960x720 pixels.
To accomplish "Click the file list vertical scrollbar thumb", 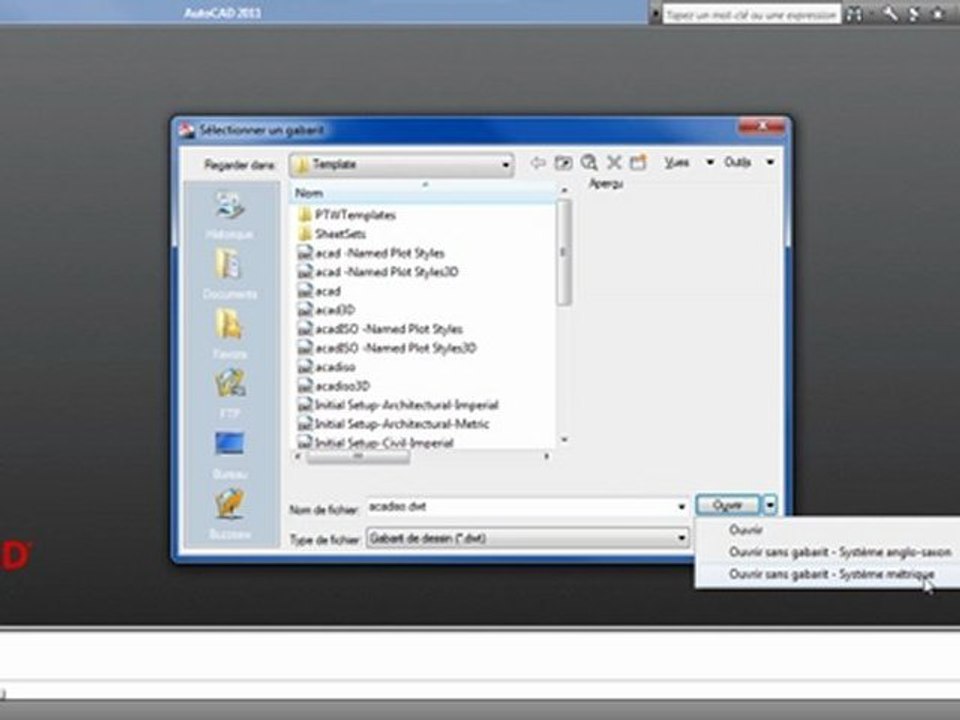I will (x=564, y=252).
